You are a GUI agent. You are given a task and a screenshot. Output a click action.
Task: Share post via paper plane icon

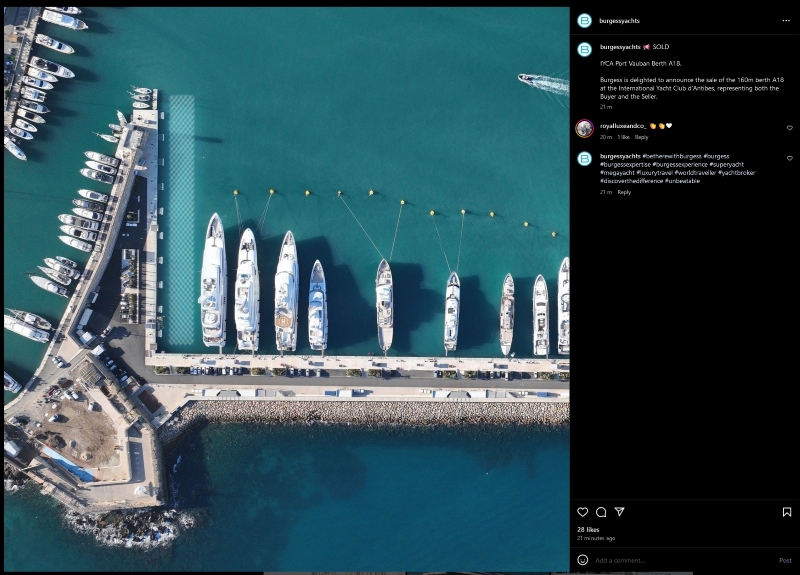click(x=620, y=512)
